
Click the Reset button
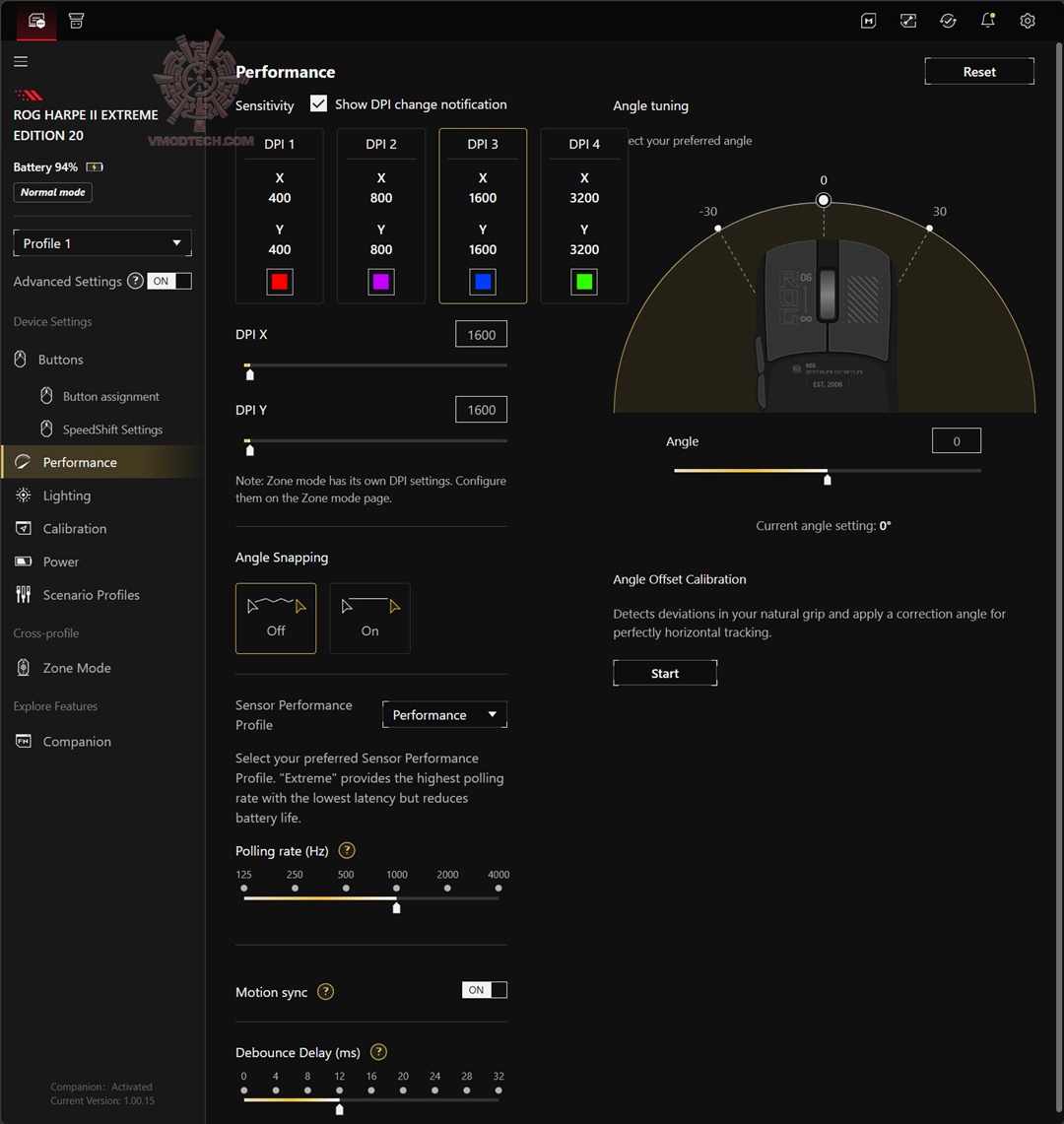tap(979, 71)
